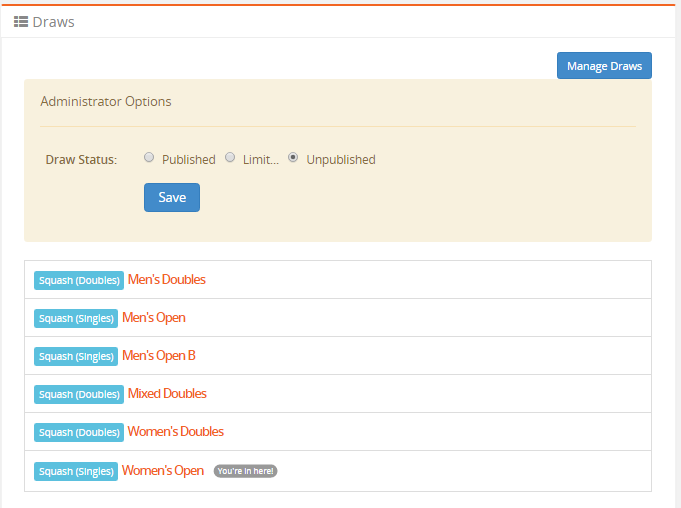Click Squash (Doubles) badge beside Mixed Doubles

coord(79,394)
